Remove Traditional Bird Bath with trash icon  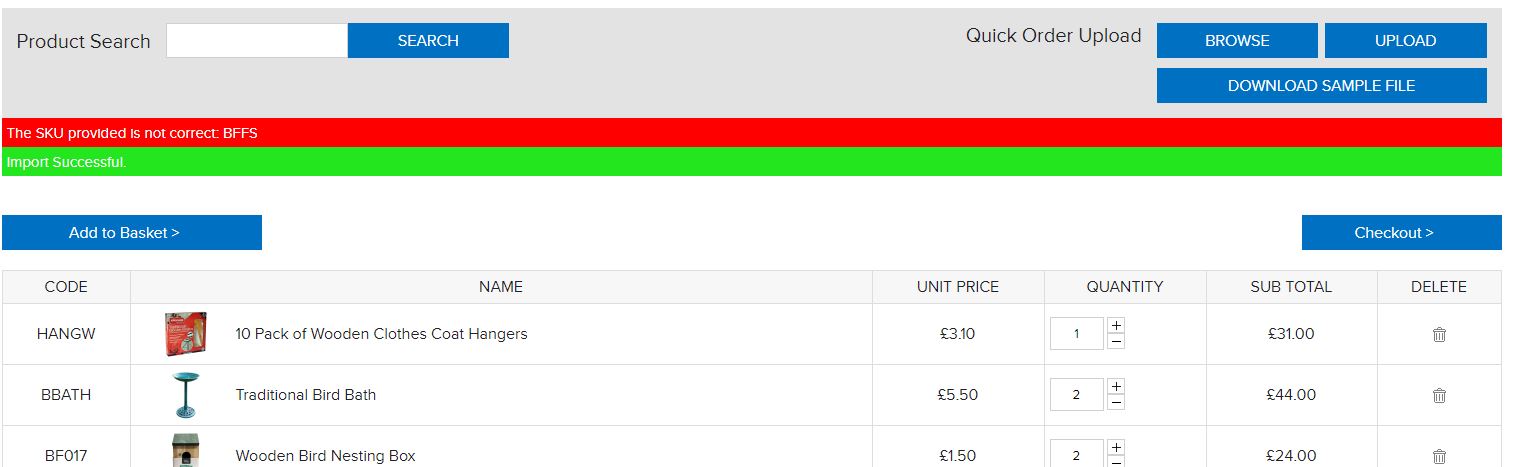pyautogui.click(x=1439, y=395)
